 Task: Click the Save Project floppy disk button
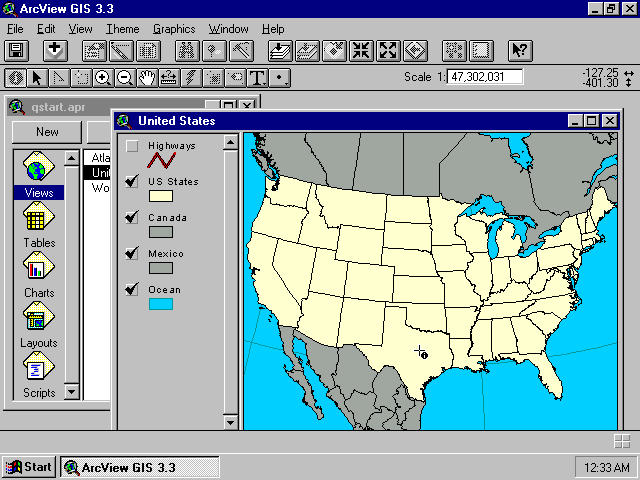pos(16,51)
